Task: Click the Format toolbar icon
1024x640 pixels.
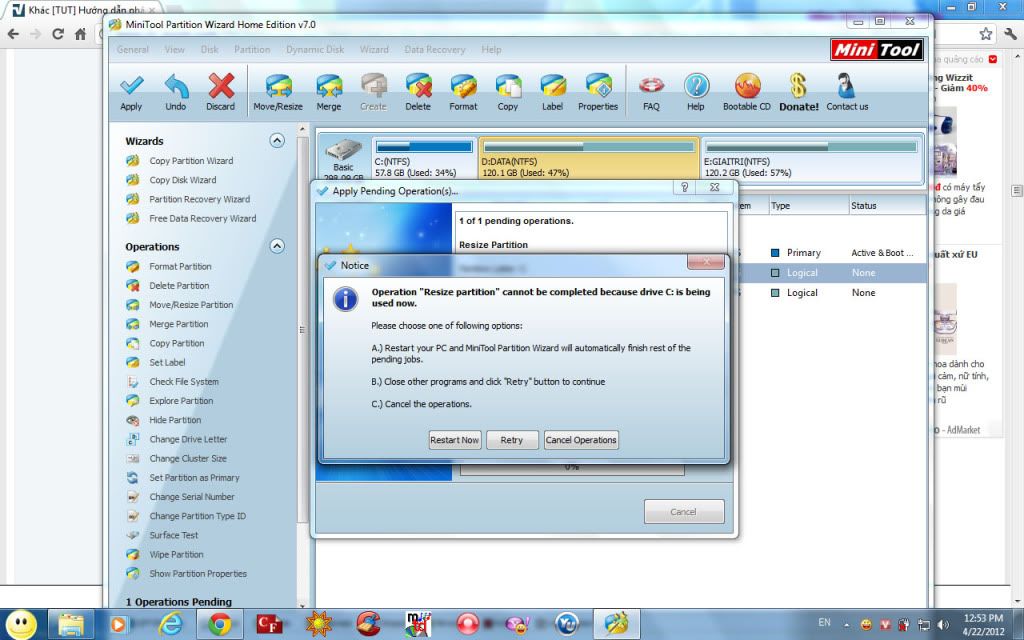Action: pyautogui.click(x=463, y=86)
